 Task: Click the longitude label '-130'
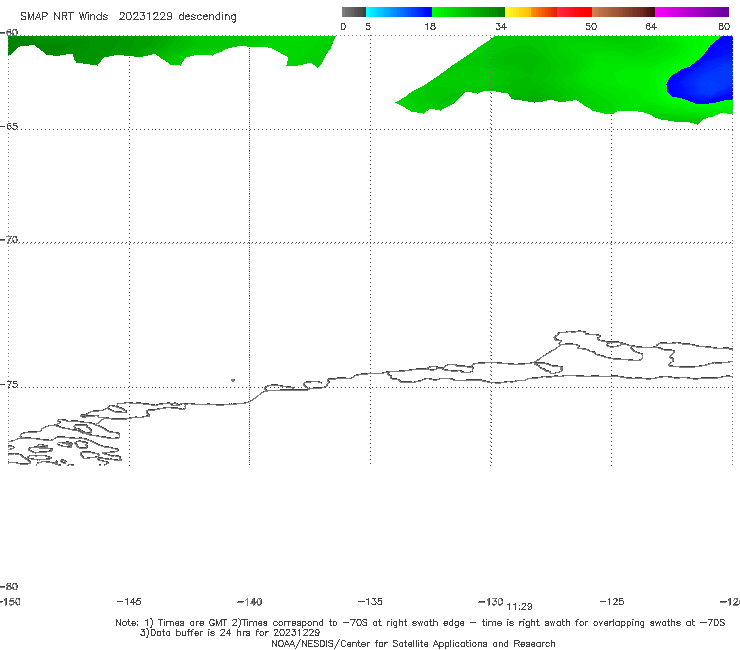click(491, 602)
